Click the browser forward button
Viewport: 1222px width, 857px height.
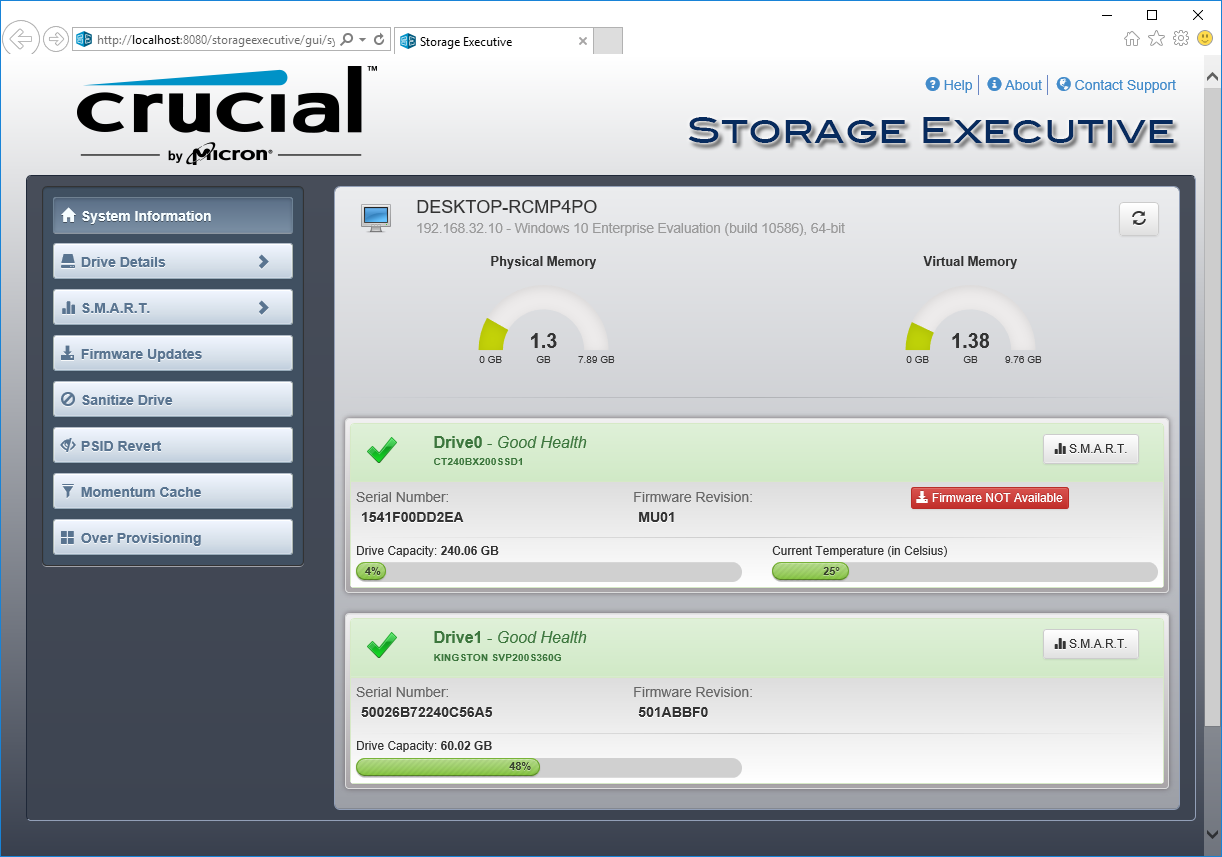pyautogui.click(x=56, y=39)
